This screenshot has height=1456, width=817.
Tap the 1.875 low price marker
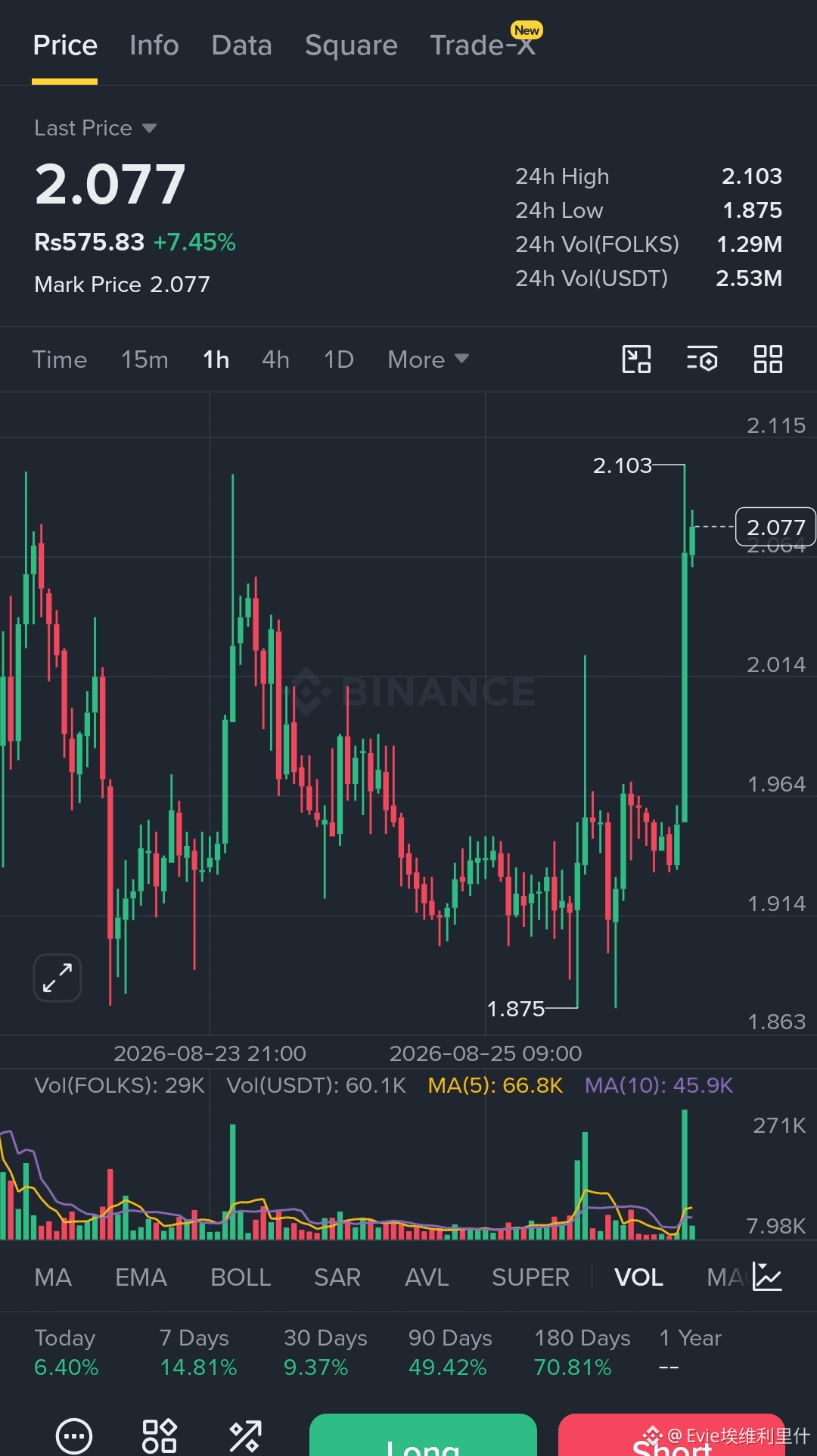coord(516,1009)
